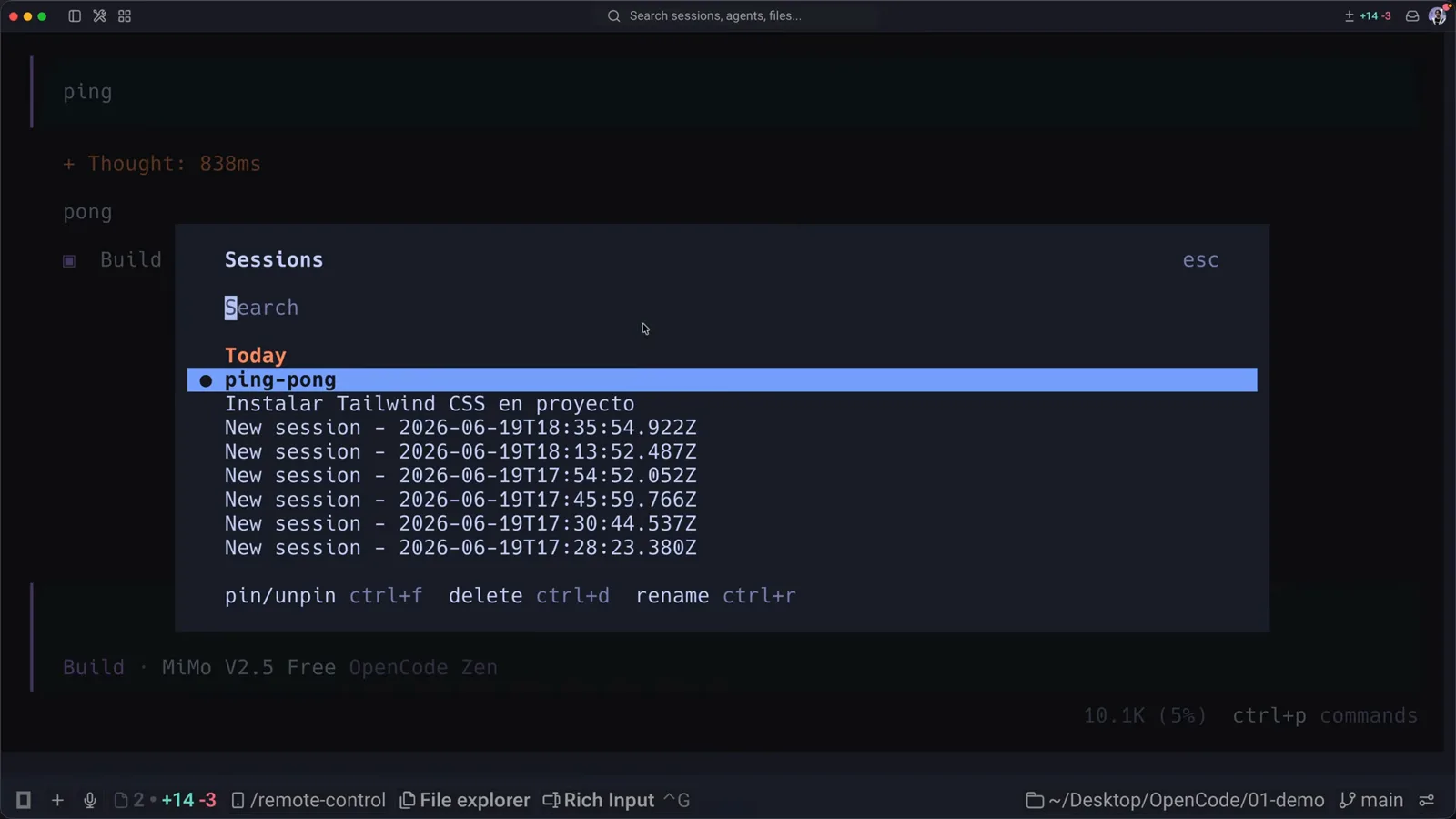1456x819 pixels.
Task: Open New session 2026-06-19T17:30:44.537Z
Action: coord(722,524)
